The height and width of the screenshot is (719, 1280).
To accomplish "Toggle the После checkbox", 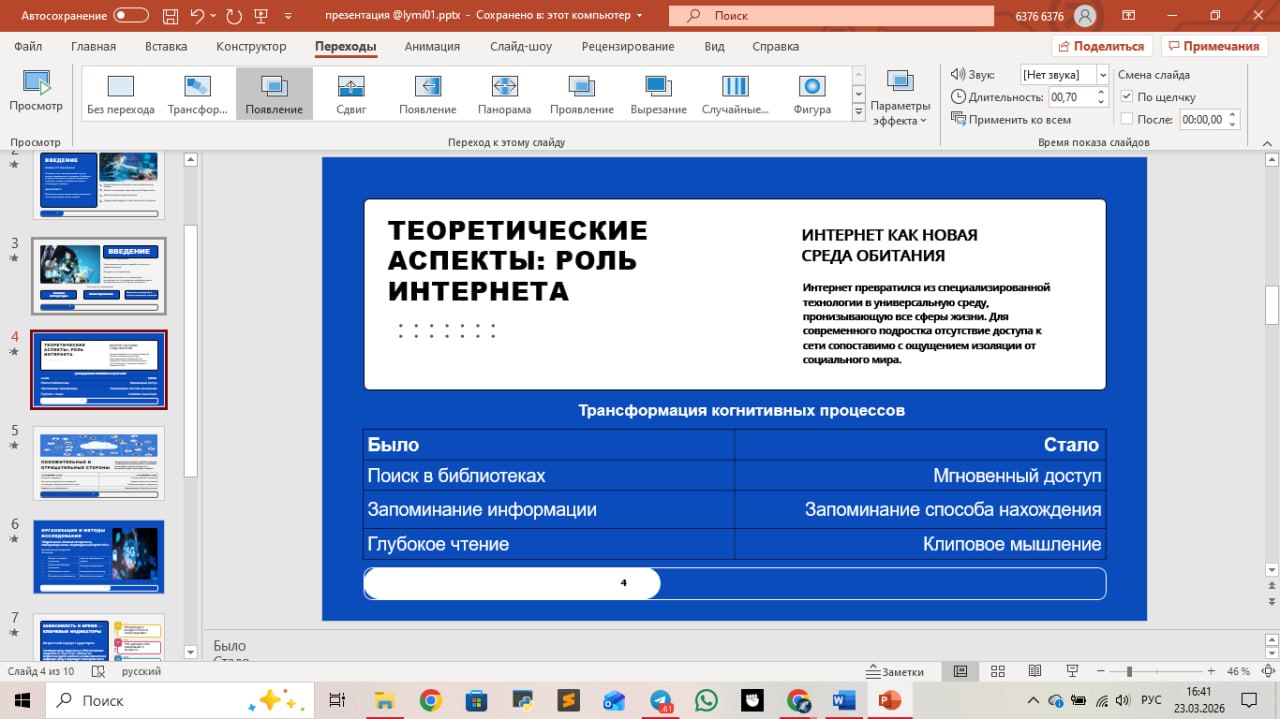I will coord(1127,119).
